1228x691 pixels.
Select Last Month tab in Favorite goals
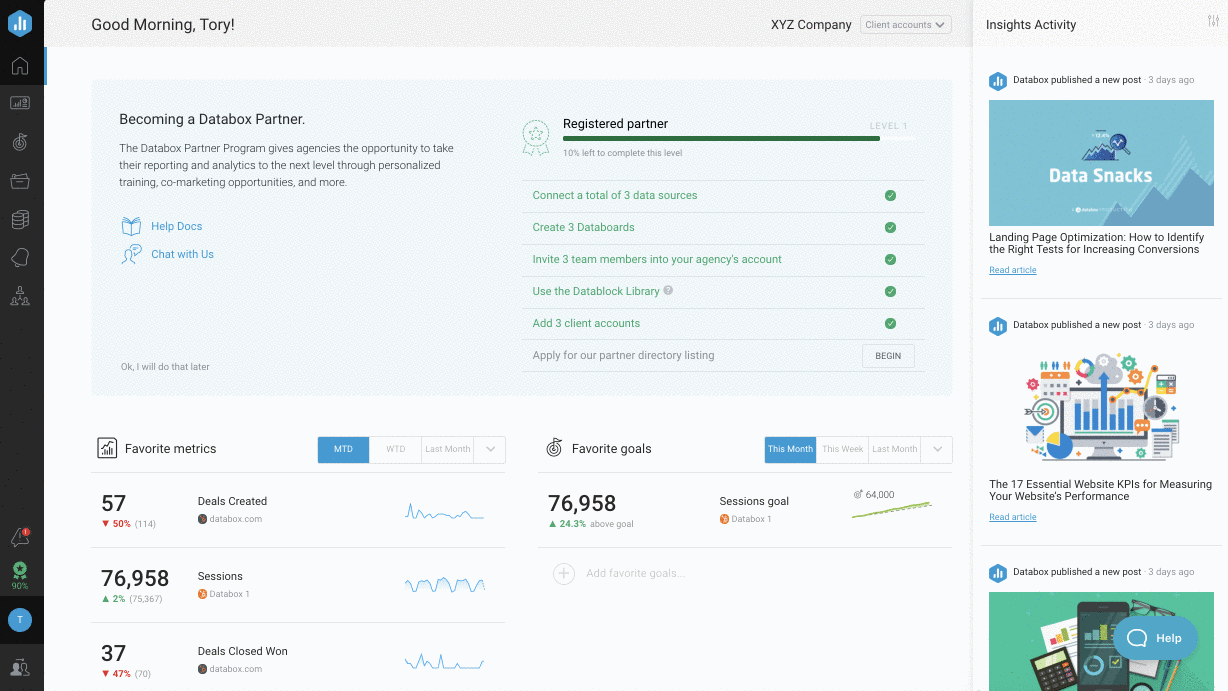click(894, 449)
